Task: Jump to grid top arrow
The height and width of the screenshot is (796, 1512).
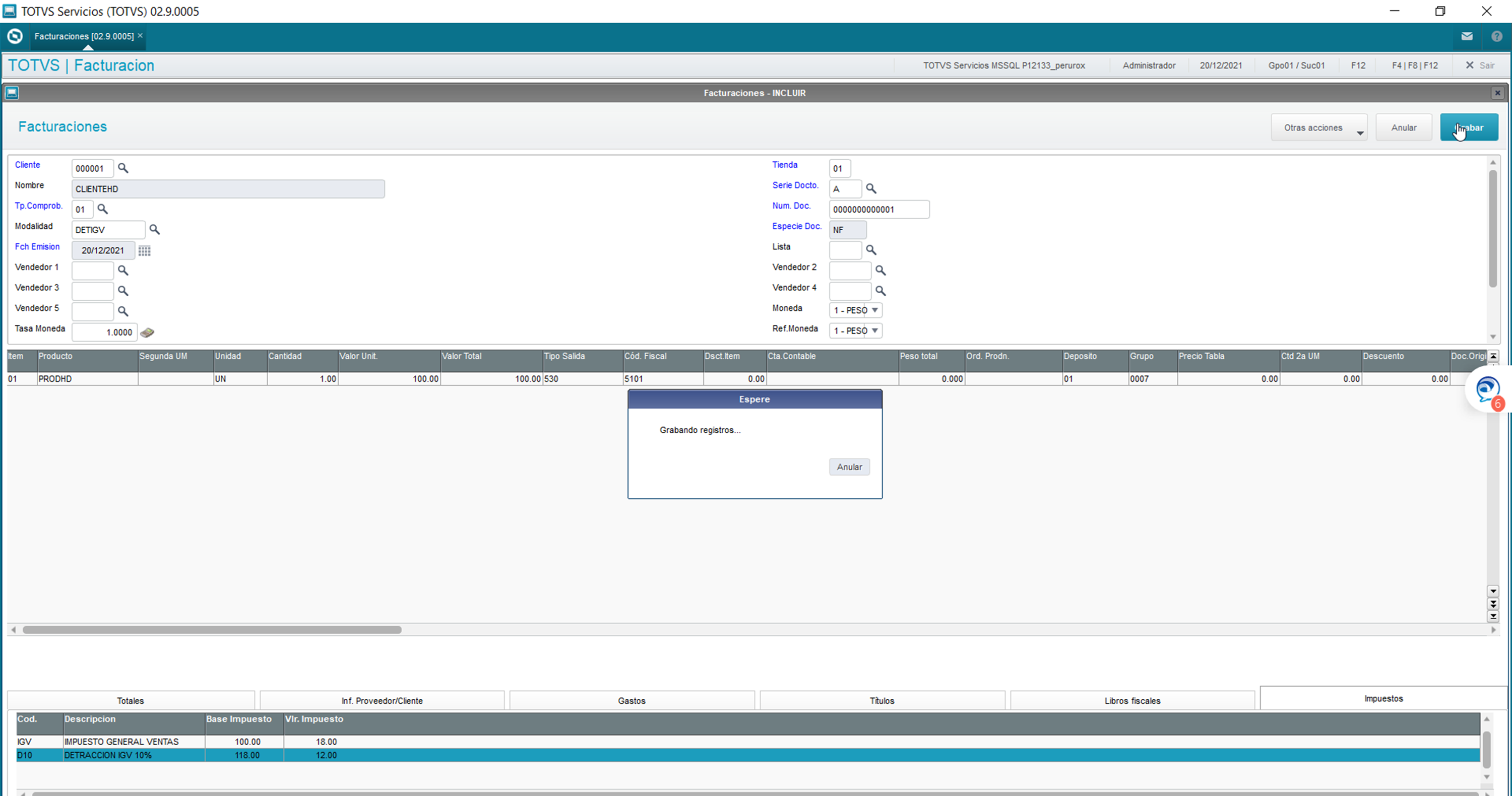Action: (1493, 356)
